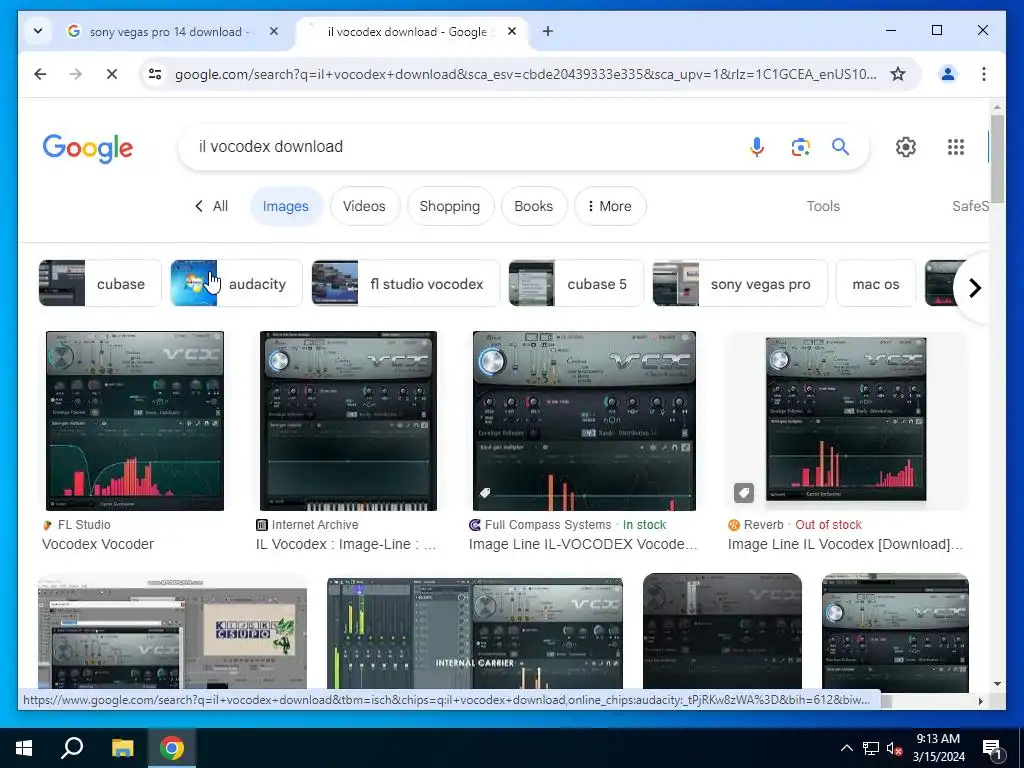
Task: Click IL Vocodex : Image-Line link
Action: coord(346,544)
